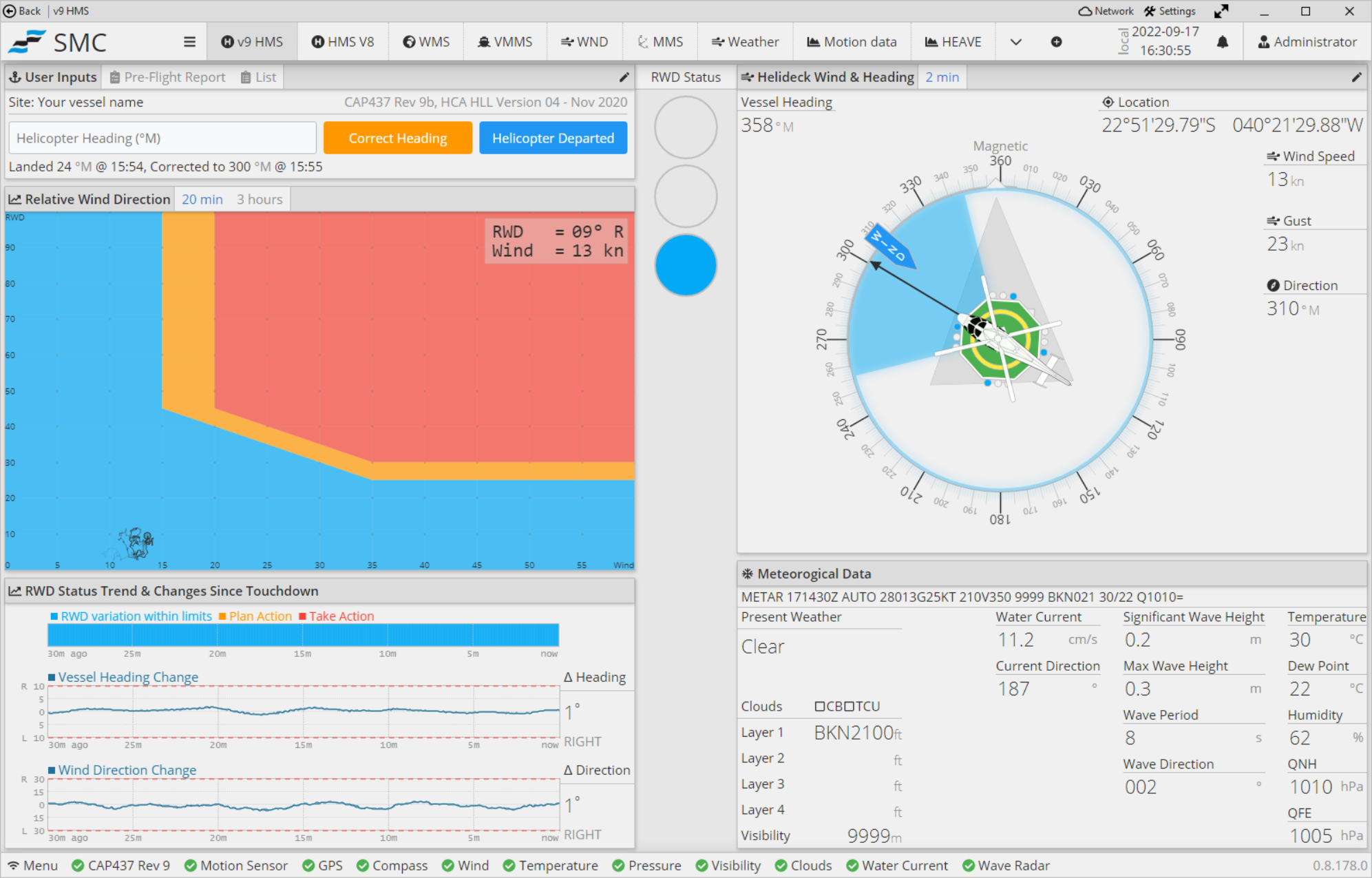Open the VMMS tab

coord(505,42)
